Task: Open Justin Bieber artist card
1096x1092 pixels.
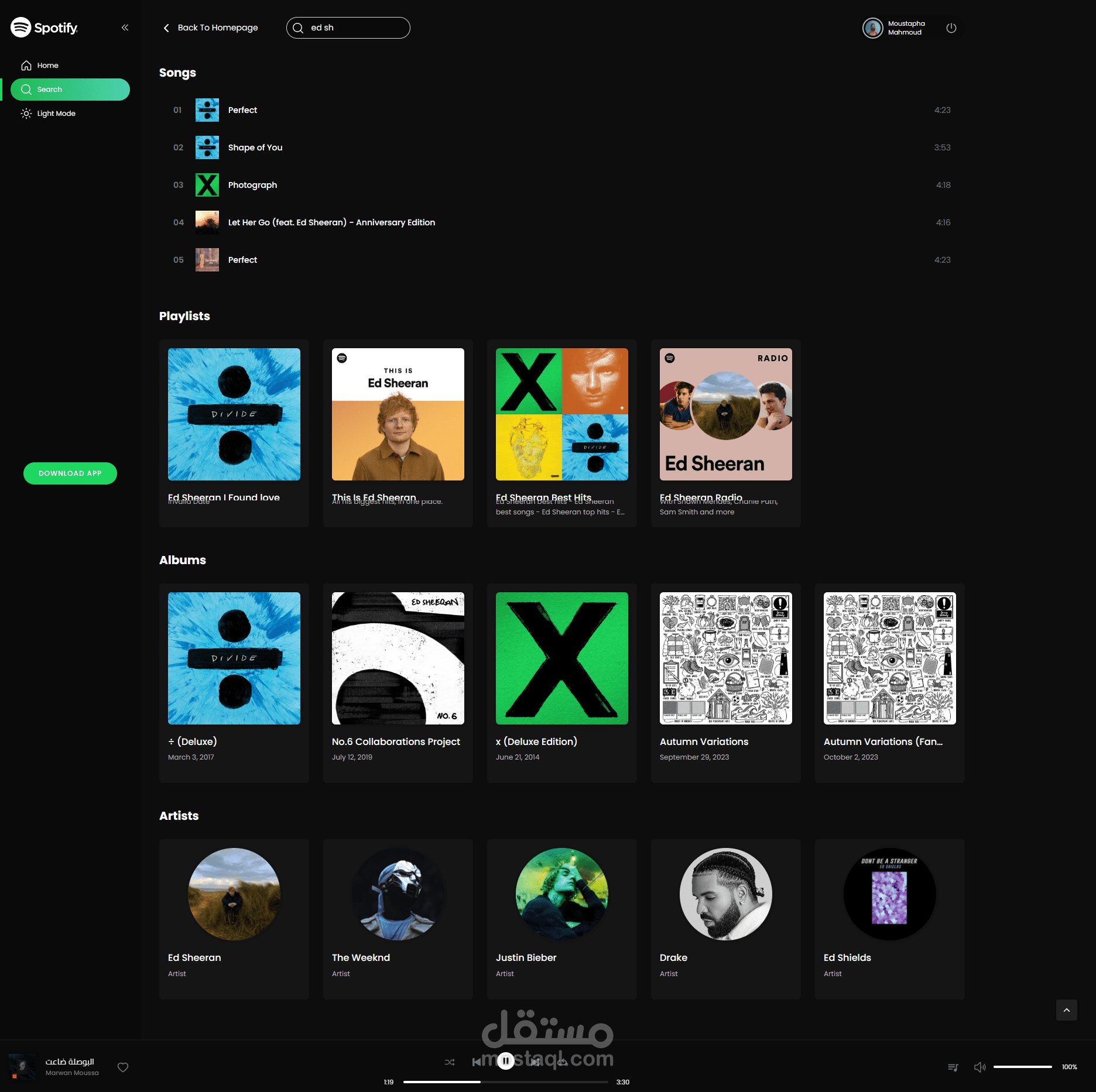Action: click(562, 919)
